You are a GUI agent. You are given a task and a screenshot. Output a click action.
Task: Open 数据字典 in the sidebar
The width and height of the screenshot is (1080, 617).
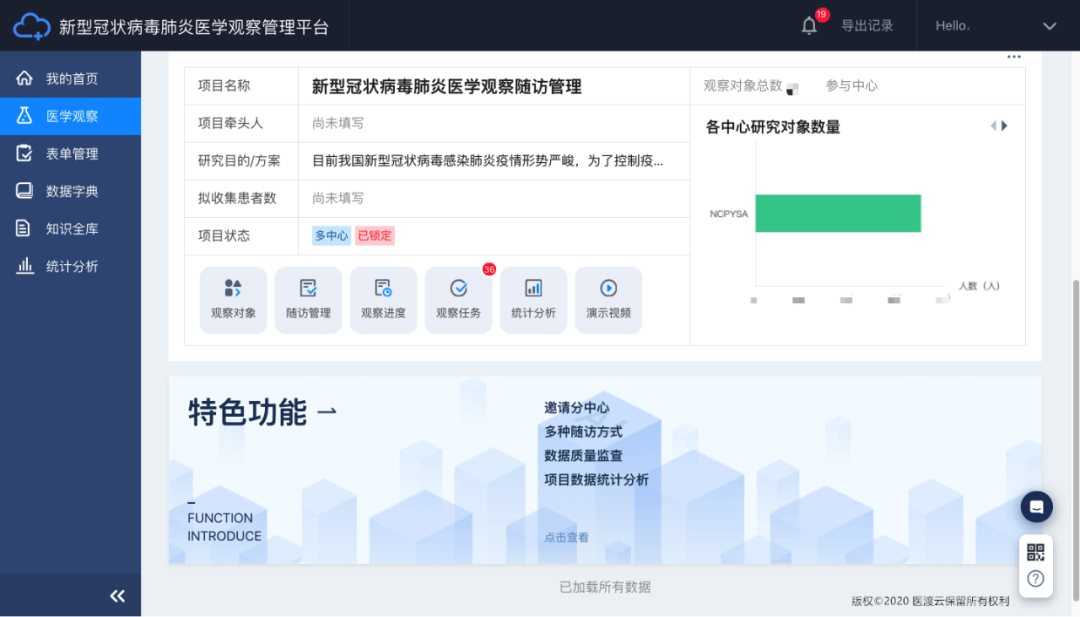70,190
